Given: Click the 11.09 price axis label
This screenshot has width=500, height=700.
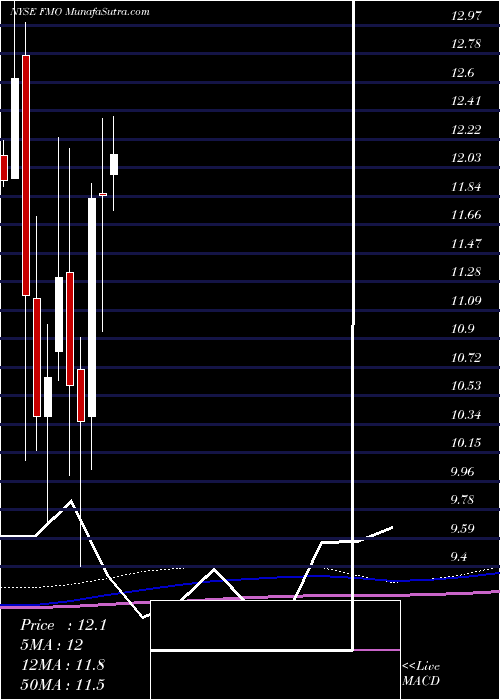Looking at the screenshot, I should (467, 300).
